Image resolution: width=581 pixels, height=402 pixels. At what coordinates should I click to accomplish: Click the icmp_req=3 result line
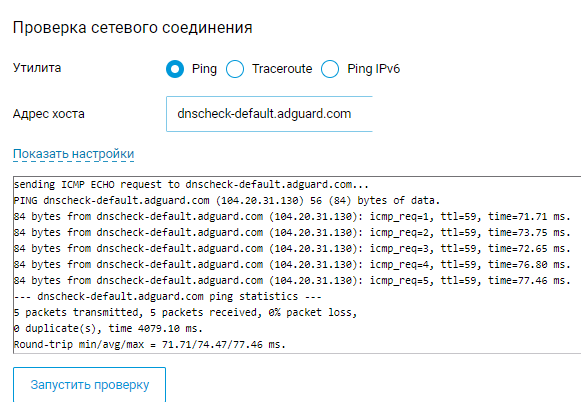[292, 248]
